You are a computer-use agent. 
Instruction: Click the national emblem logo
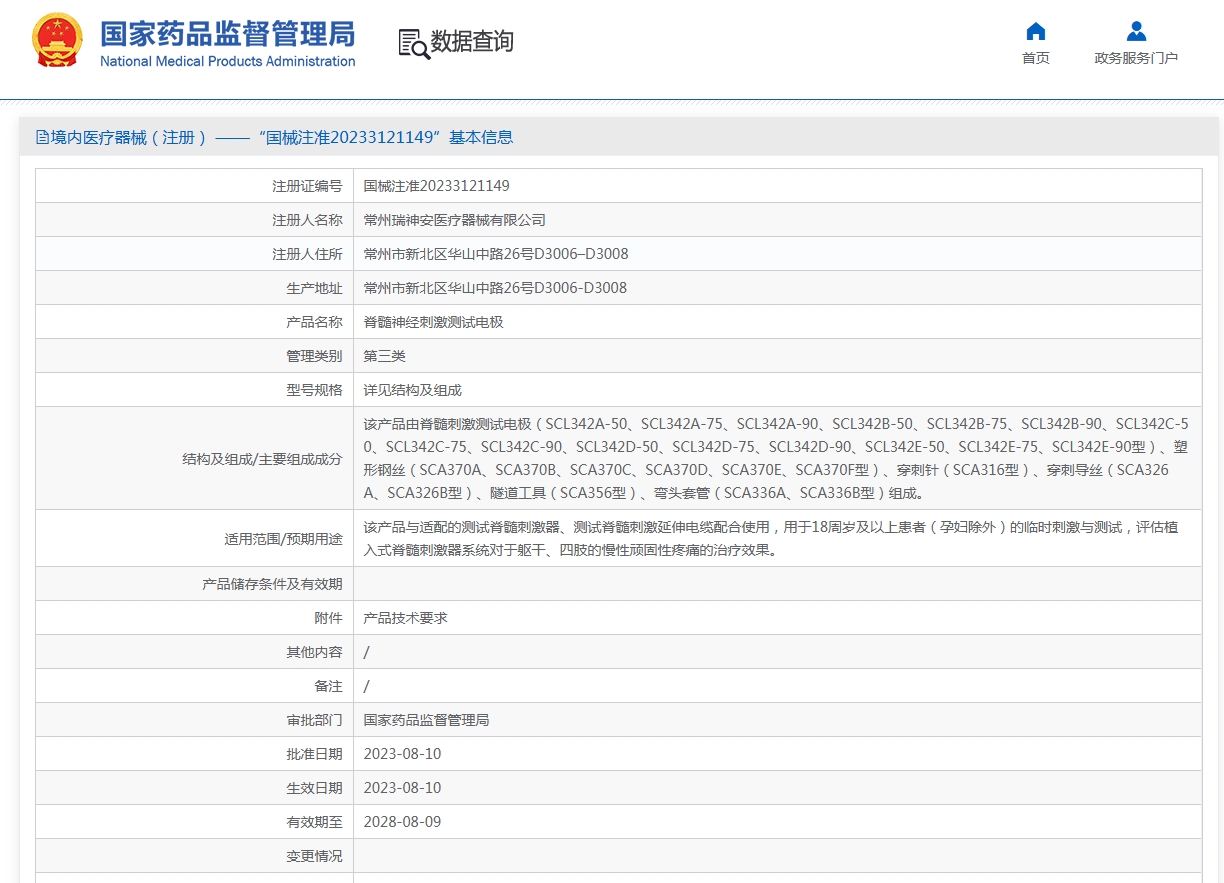click(58, 41)
